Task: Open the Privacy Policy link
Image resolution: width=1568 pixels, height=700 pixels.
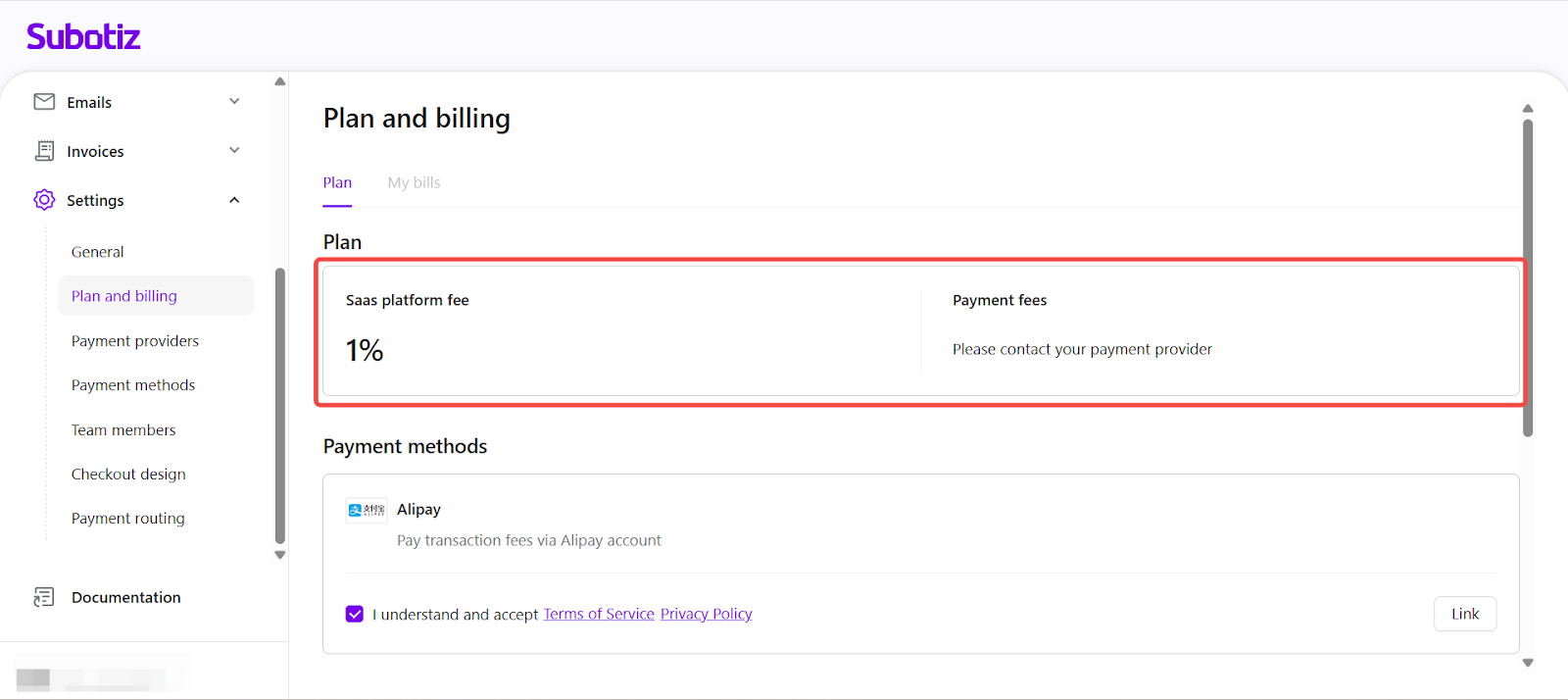Action: [x=706, y=614]
